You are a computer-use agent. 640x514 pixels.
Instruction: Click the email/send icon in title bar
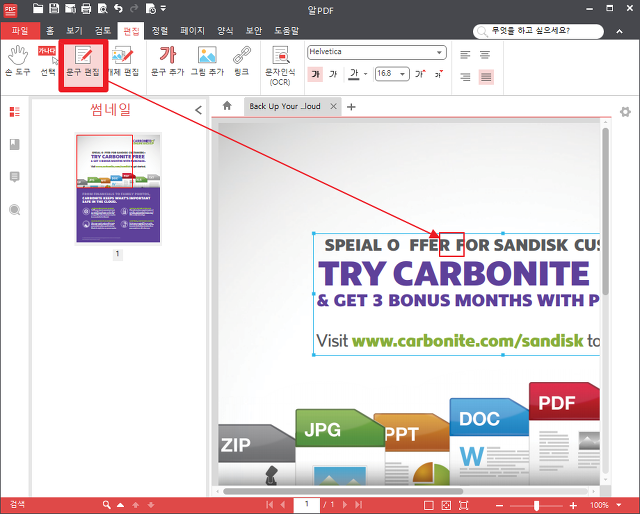(70, 8)
